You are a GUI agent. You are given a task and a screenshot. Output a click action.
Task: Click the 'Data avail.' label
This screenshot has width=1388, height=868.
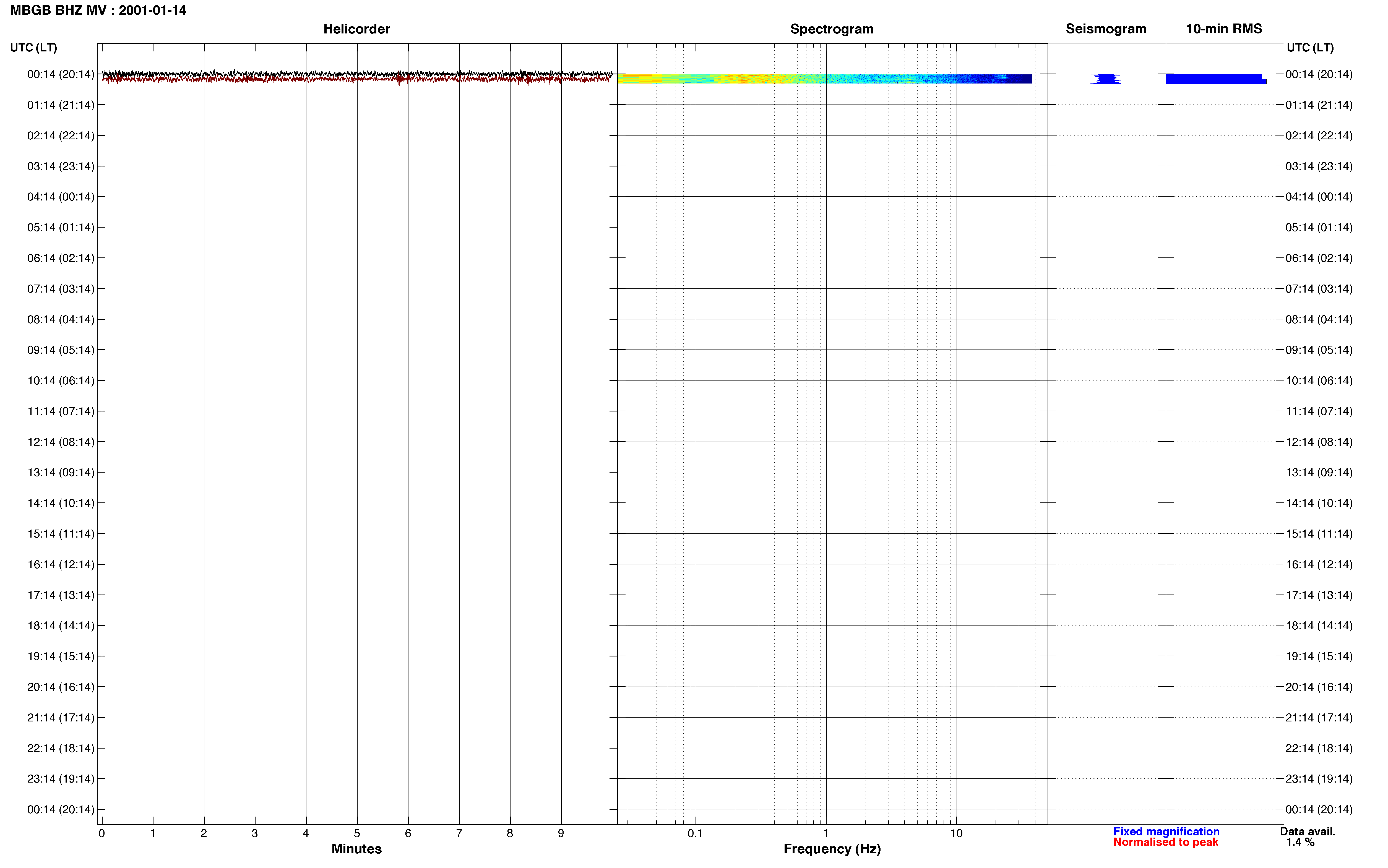click(x=1308, y=831)
